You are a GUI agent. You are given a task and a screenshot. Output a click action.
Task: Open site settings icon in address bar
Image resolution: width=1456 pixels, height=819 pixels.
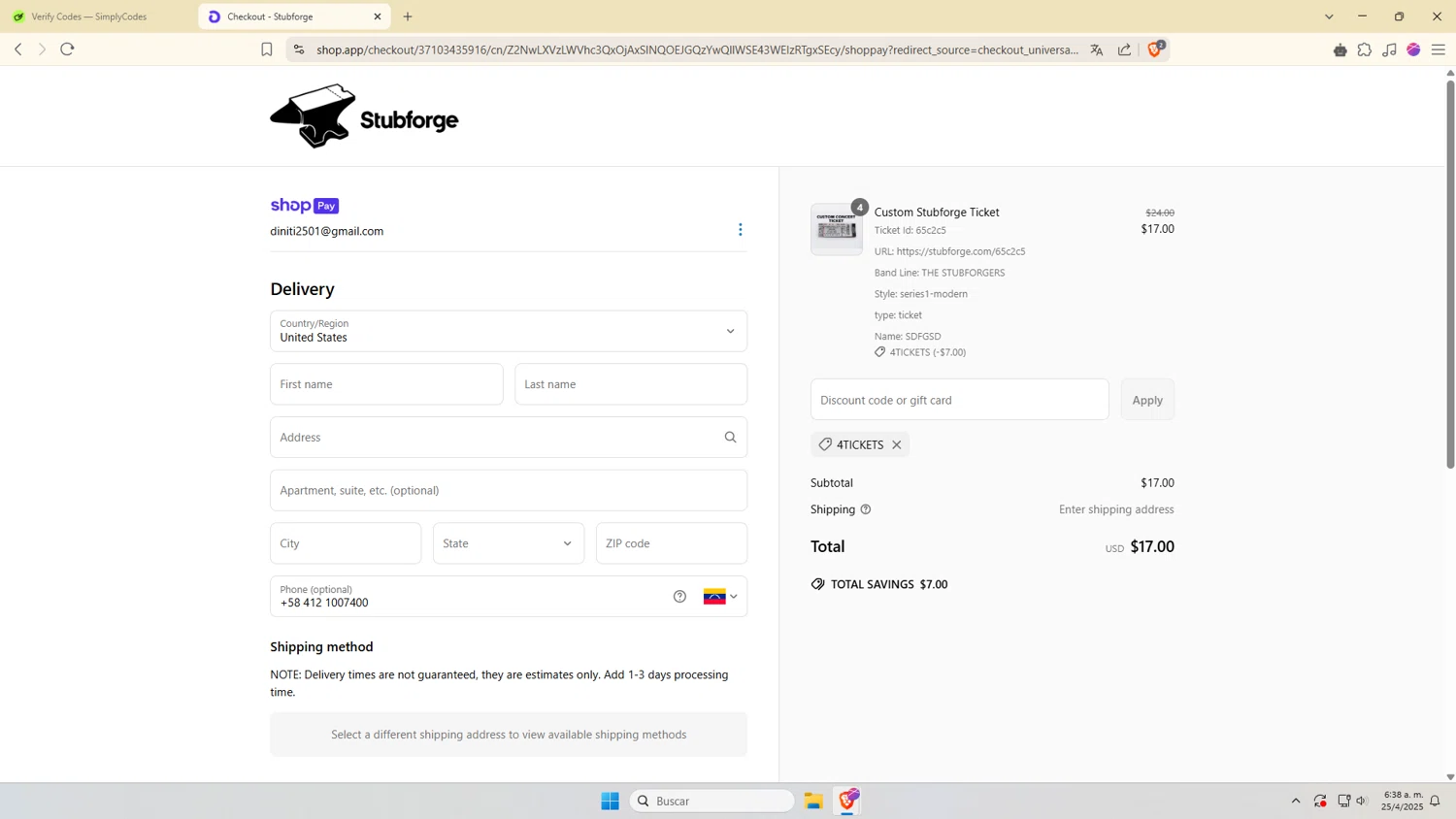299,49
